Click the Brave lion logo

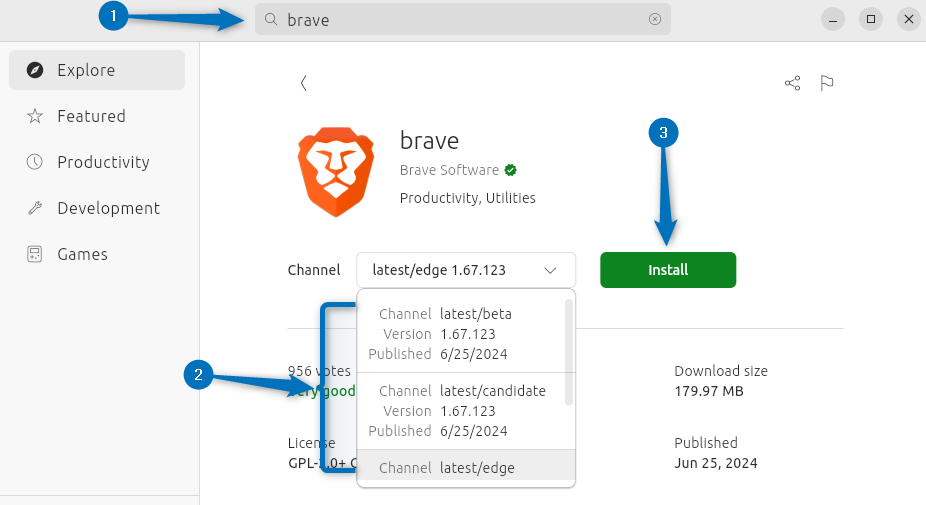tap(335, 172)
